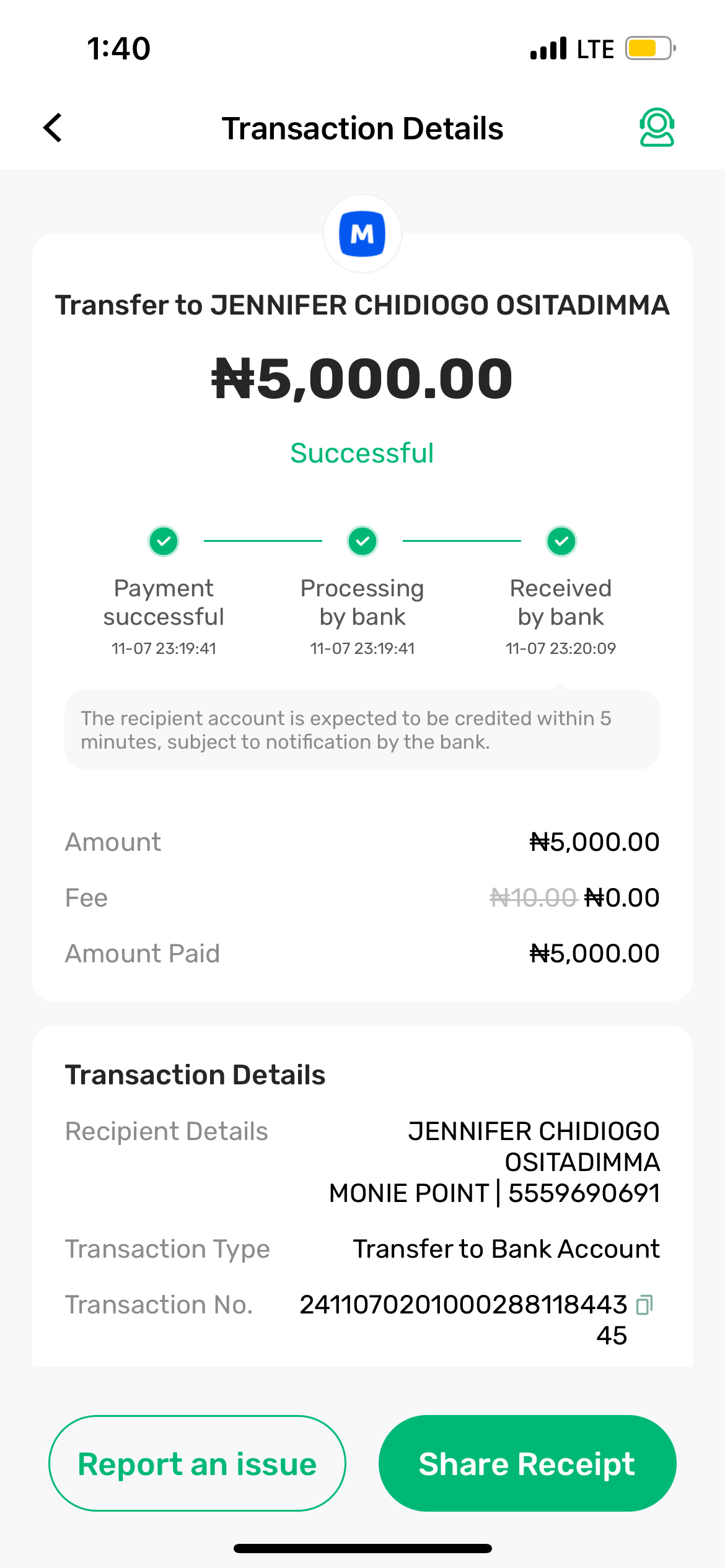
Task: Open customer support headset icon
Action: tap(657, 128)
